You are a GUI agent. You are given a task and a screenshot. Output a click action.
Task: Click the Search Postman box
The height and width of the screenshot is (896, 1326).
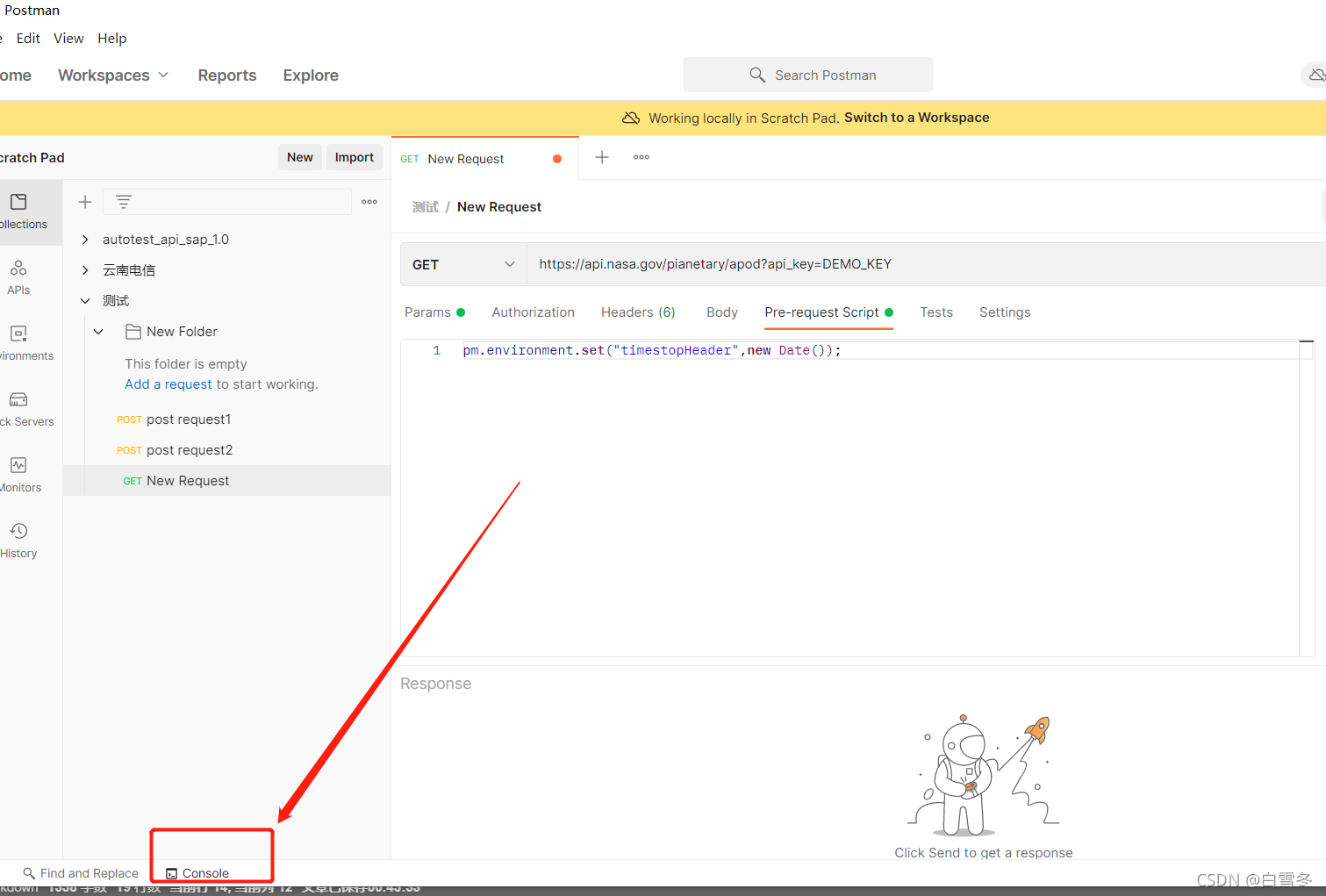[x=808, y=75]
